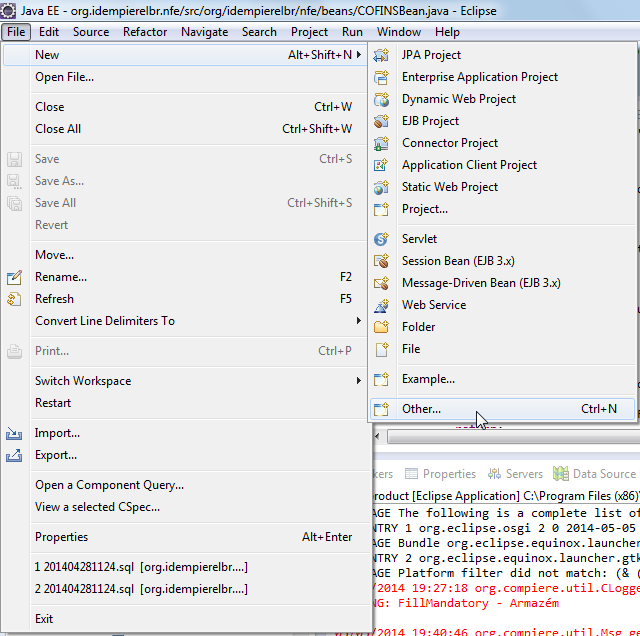Viewport: 640px width, 636px height.
Task: Switch to the Servers tab
Action: [516, 474]
